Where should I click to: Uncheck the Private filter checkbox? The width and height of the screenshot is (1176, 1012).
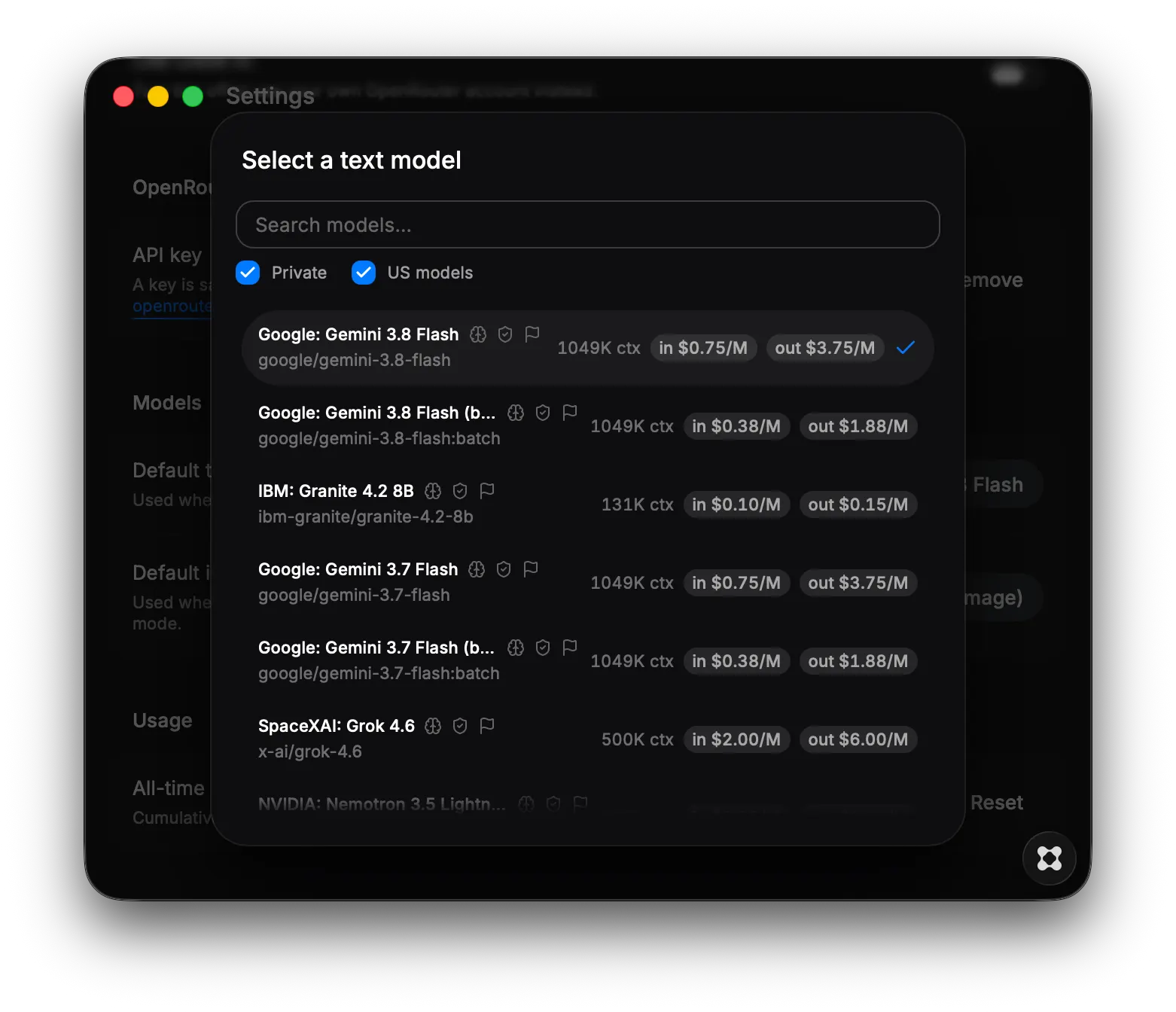248,273
